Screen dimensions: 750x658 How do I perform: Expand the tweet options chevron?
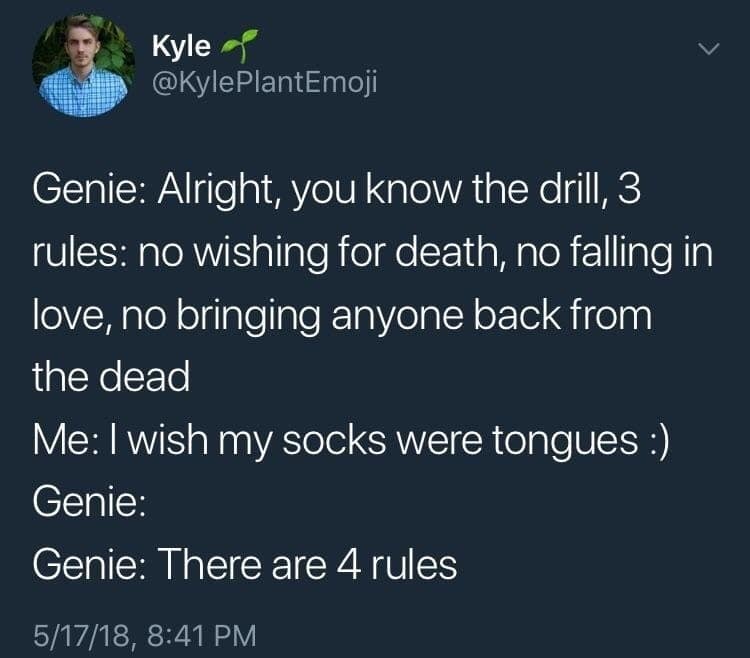(707, 48)
